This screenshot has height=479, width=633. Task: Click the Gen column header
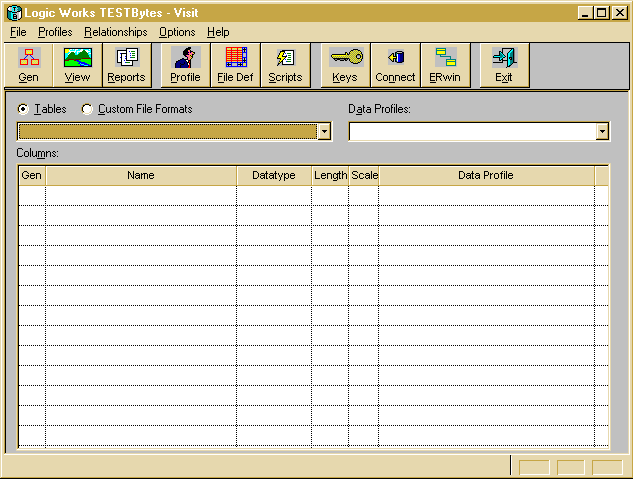pos(32,176)
